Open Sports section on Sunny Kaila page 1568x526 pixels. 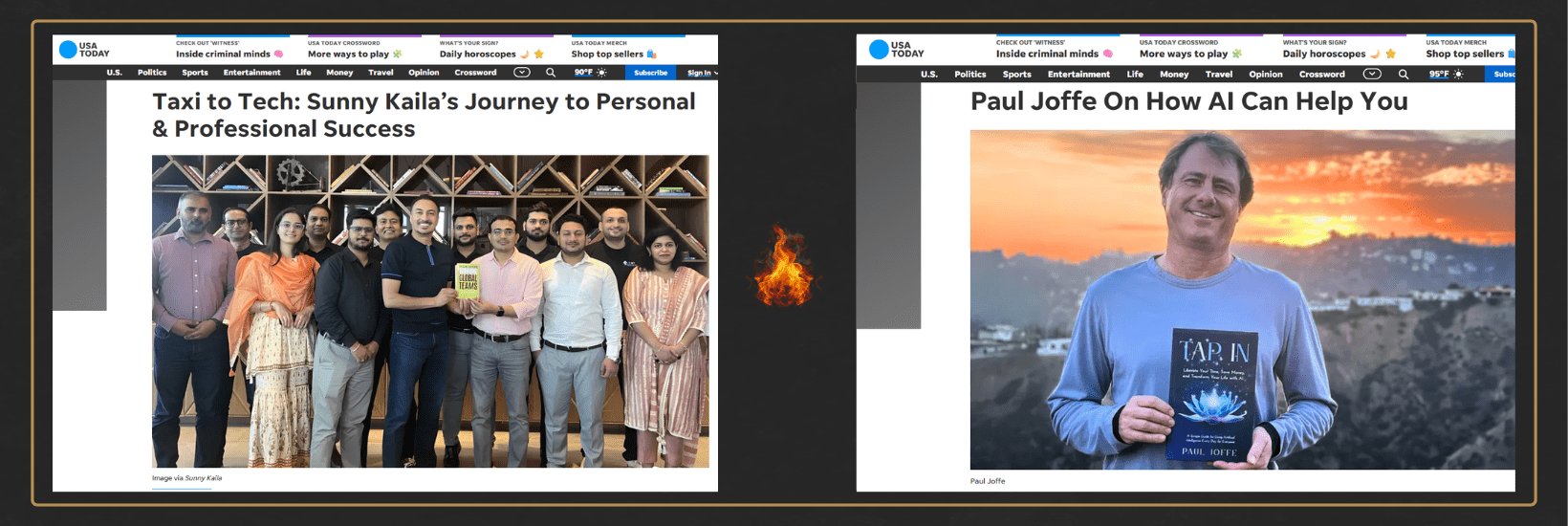pyautogui.click(x=195, y=73)
